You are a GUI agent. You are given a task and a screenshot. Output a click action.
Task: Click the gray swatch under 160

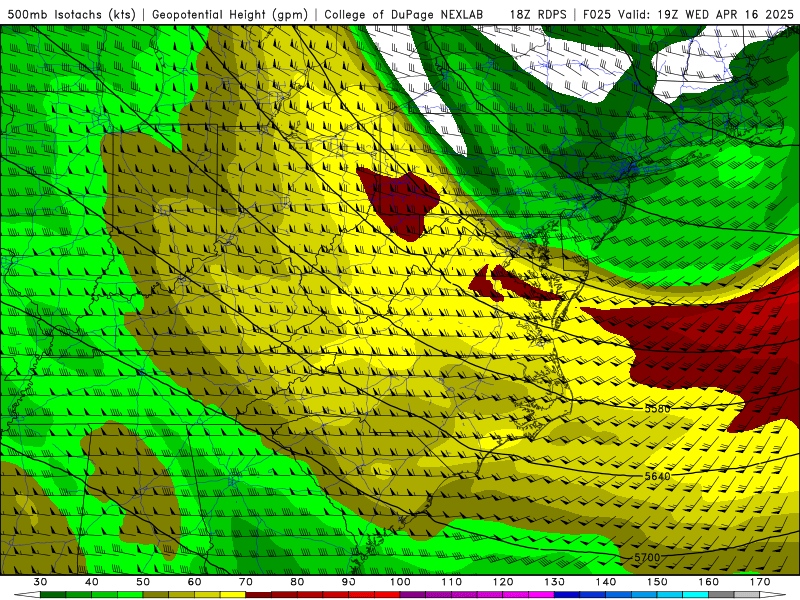tap(721, 595)
